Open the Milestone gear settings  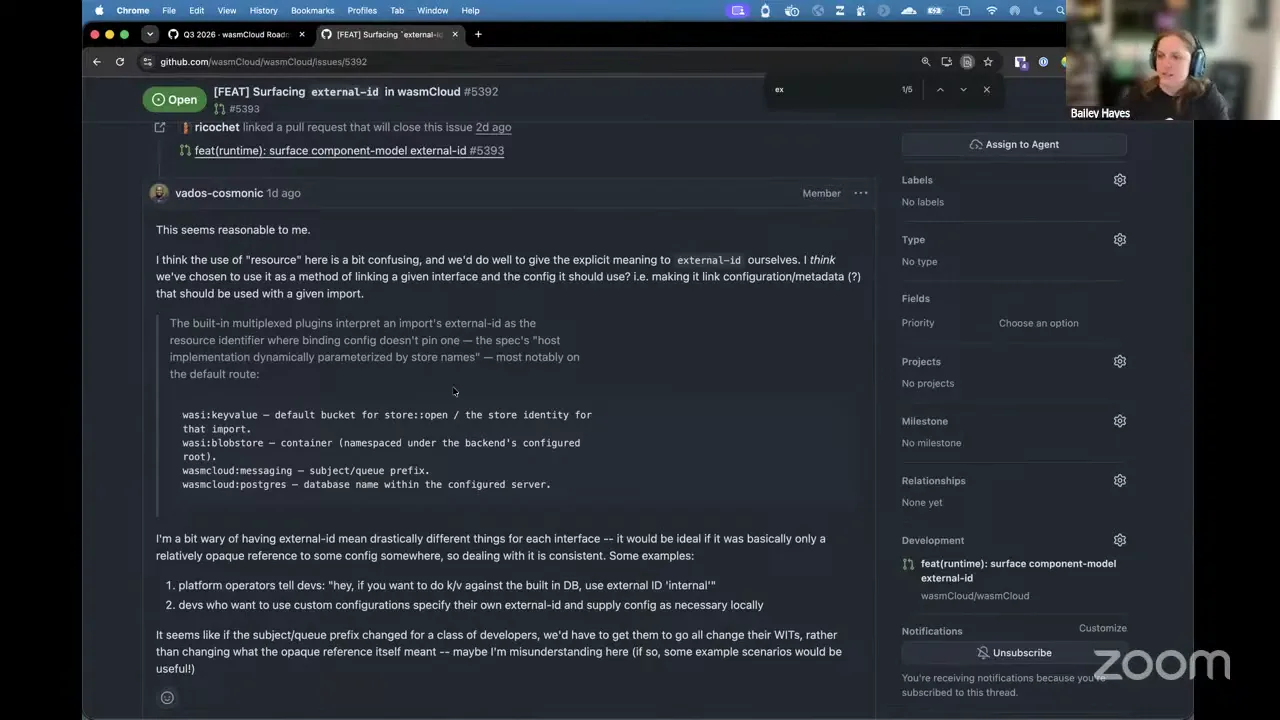(1120, 421)
